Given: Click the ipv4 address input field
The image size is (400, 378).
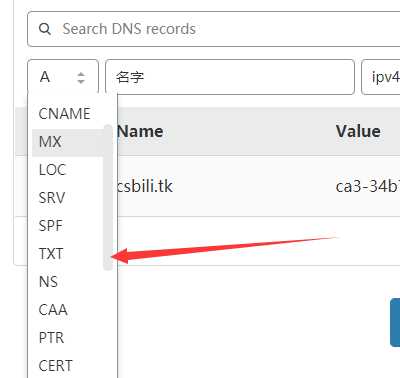Looking at the screenshot, I should 381,77.
